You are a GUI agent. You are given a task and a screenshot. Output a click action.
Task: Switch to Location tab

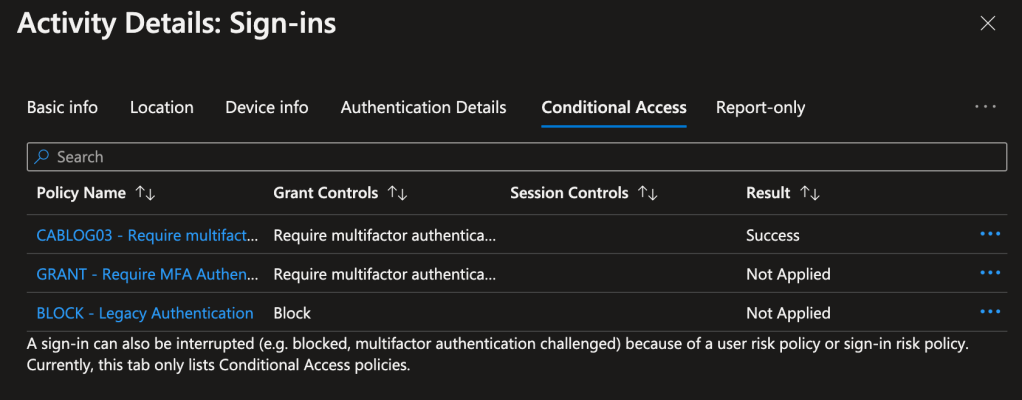coord(162,107)
